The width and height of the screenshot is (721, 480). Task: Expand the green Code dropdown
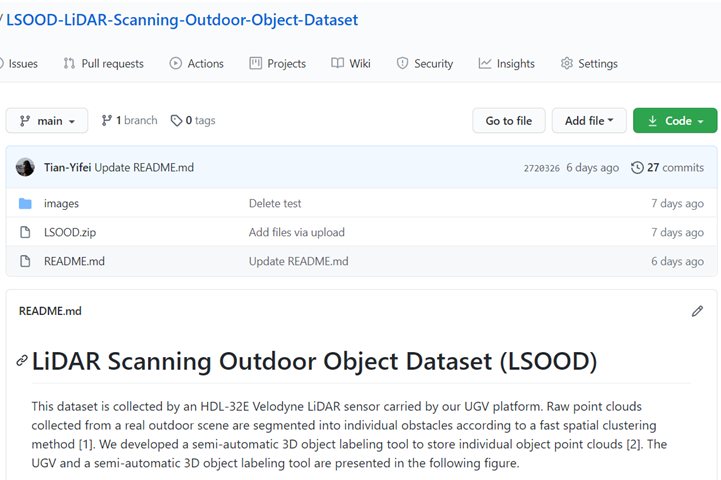tap(675, 121)
